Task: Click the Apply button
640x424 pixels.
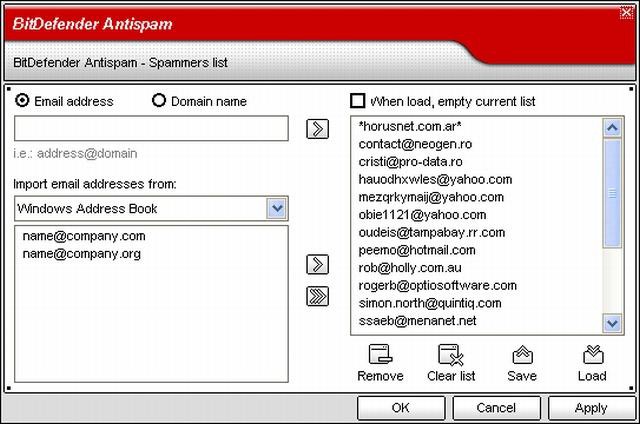Action: point(591,408)
